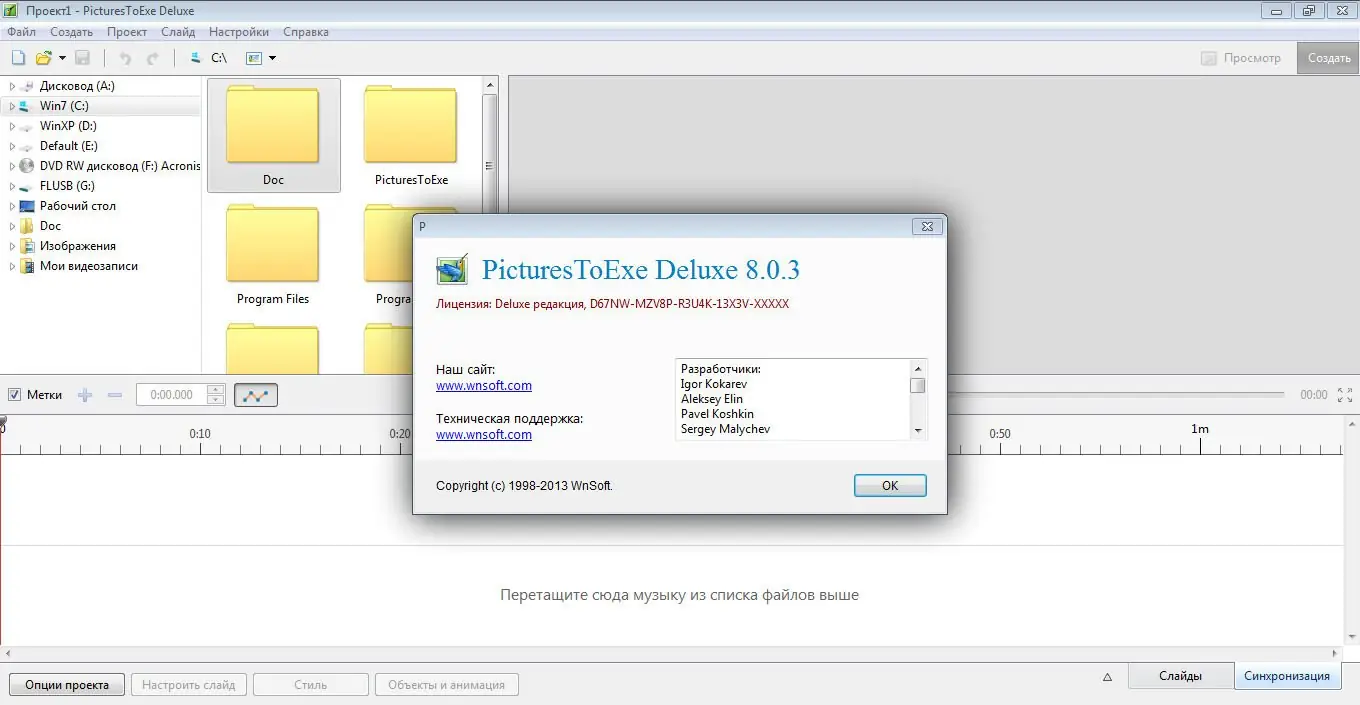
Task: Remove a marker with the minus icon
Action: (114, 395)
